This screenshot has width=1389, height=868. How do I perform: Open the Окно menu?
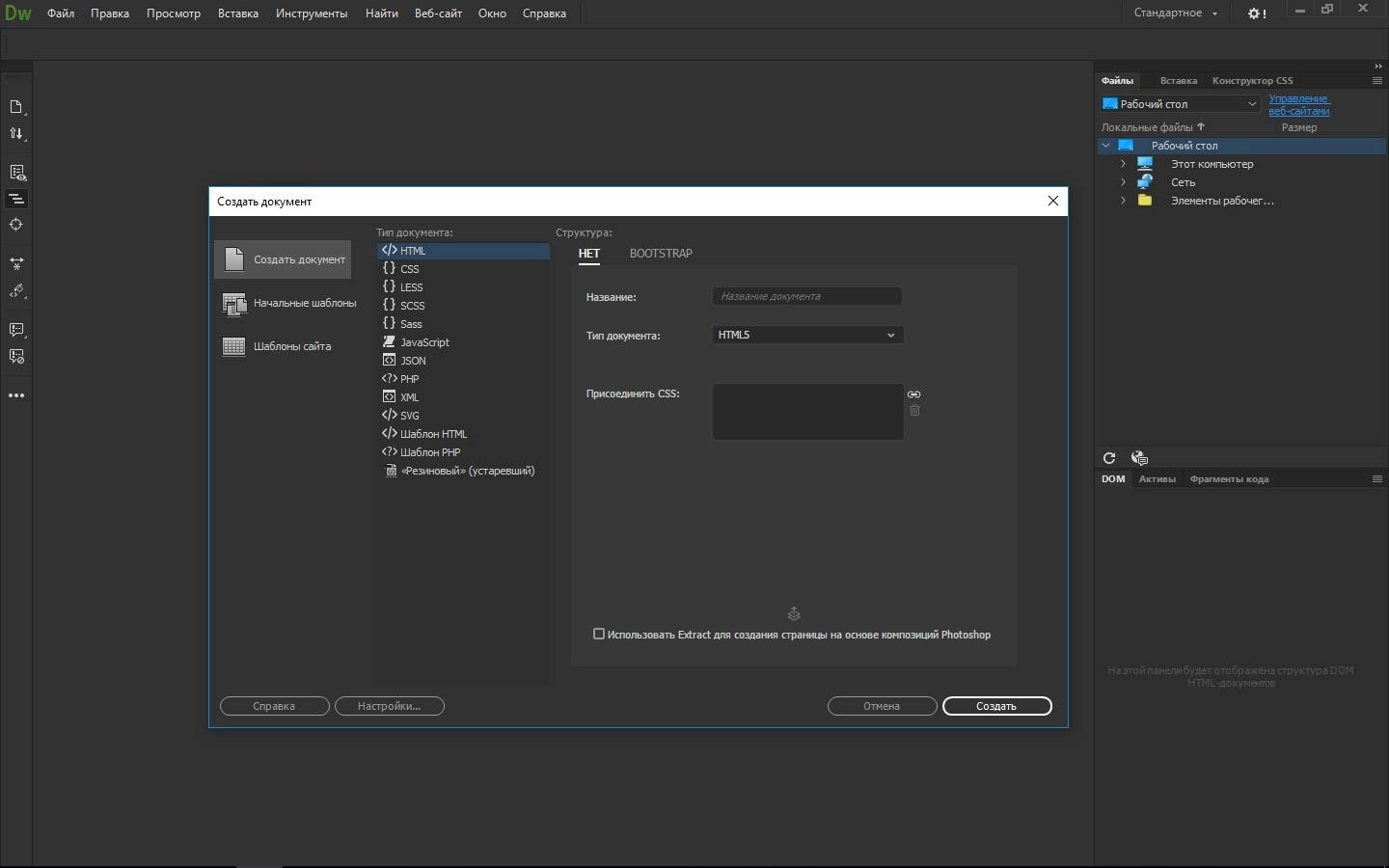(492, 14)
